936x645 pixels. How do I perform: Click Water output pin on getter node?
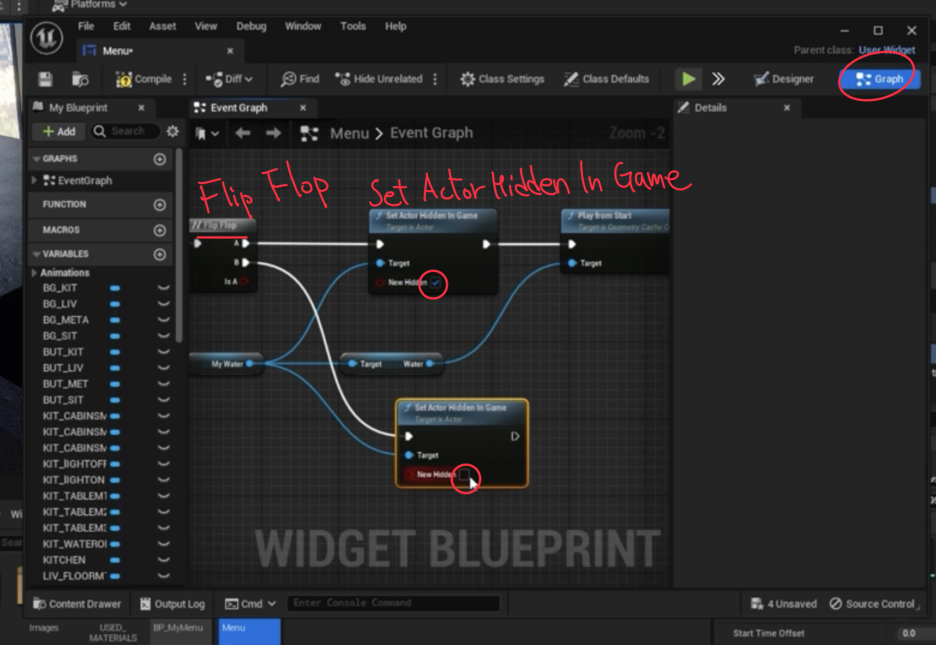429,363
